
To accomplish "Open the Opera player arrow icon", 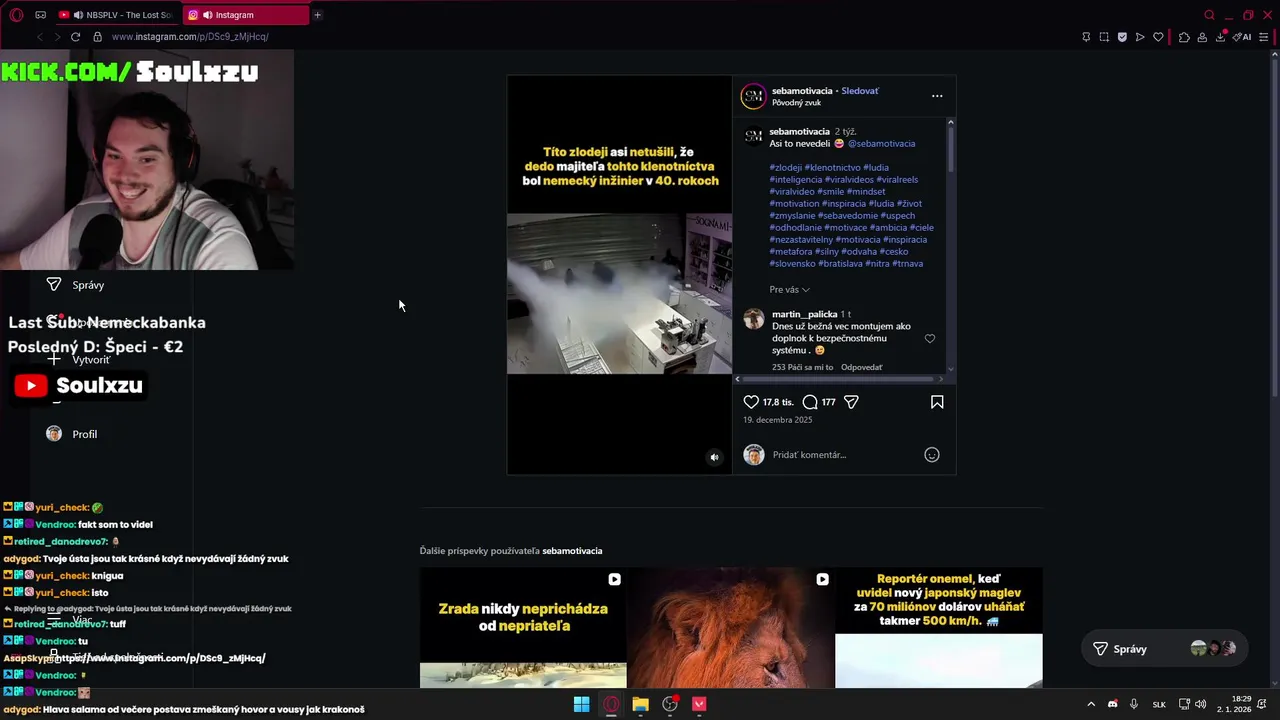I will 1140,37.
